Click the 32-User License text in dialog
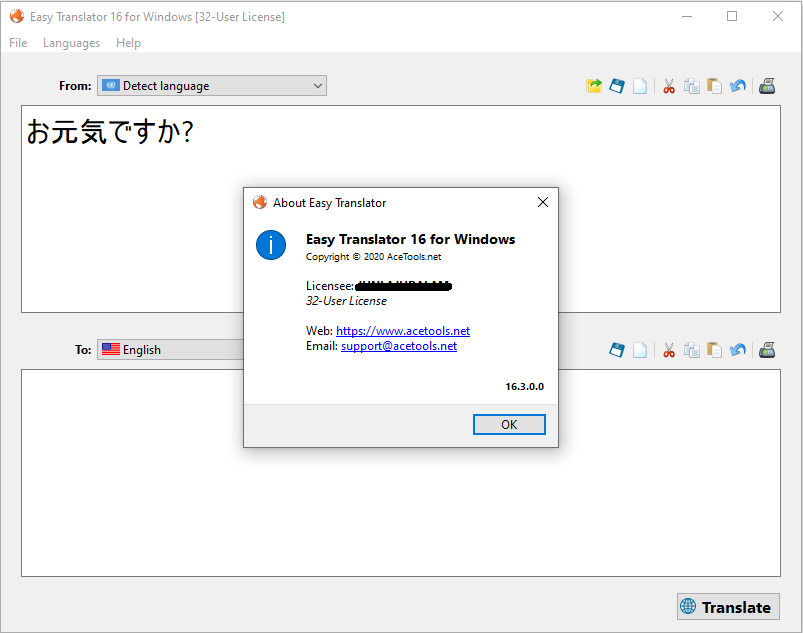803x633 pixels. click(x=346, y=301)
